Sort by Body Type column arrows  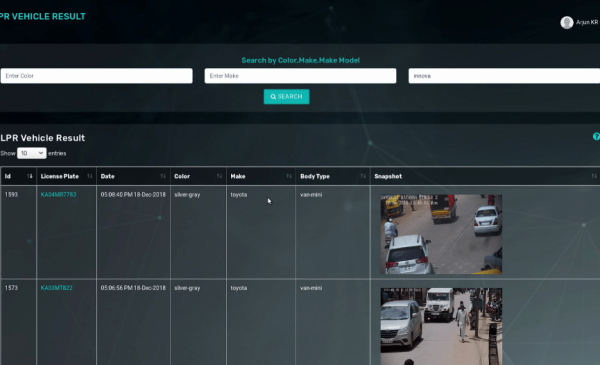click(x=363, y=176)
